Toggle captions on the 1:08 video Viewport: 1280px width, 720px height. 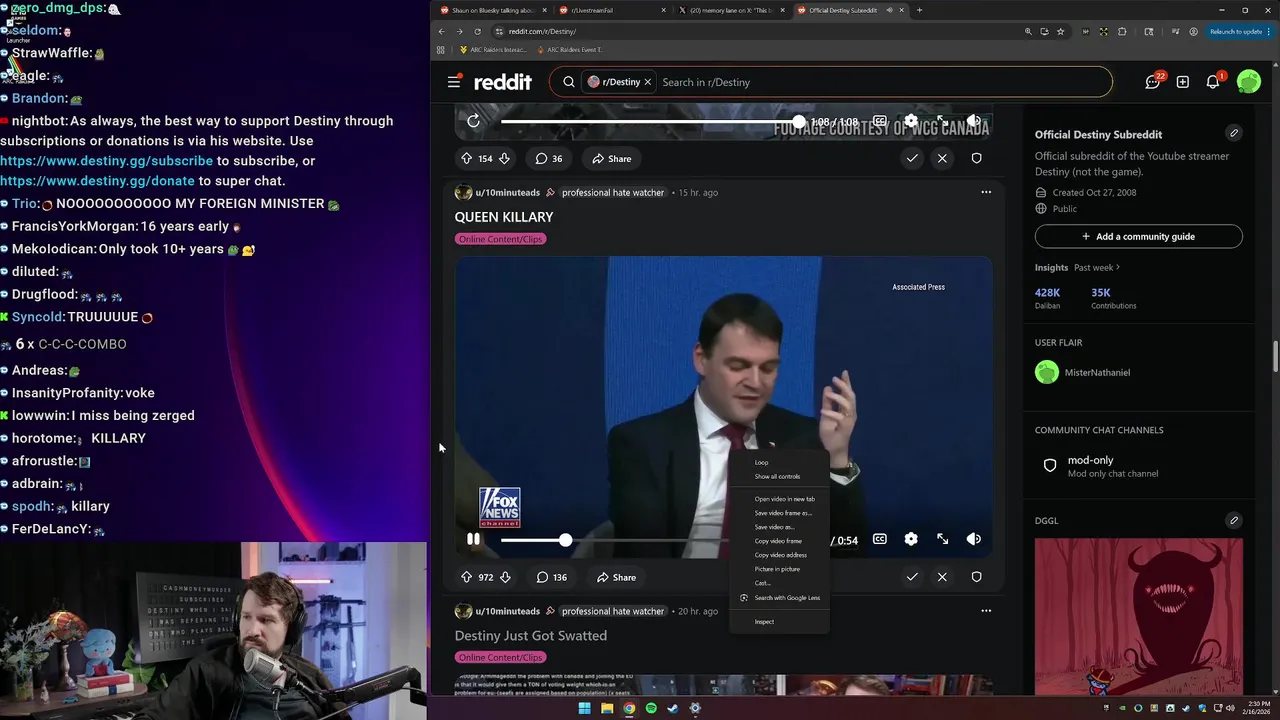(879, 121)
